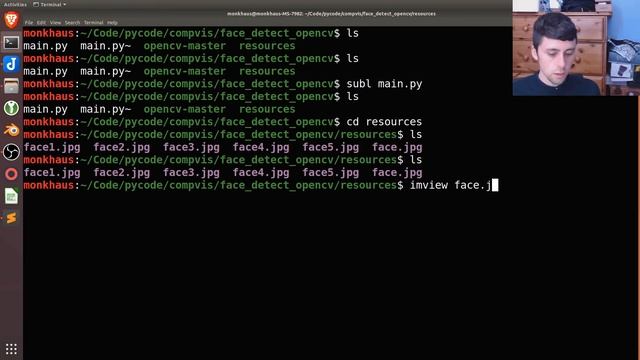Click the webcam overlay video thumbnail
Screen dimensions: 640x360
[576, 48]
